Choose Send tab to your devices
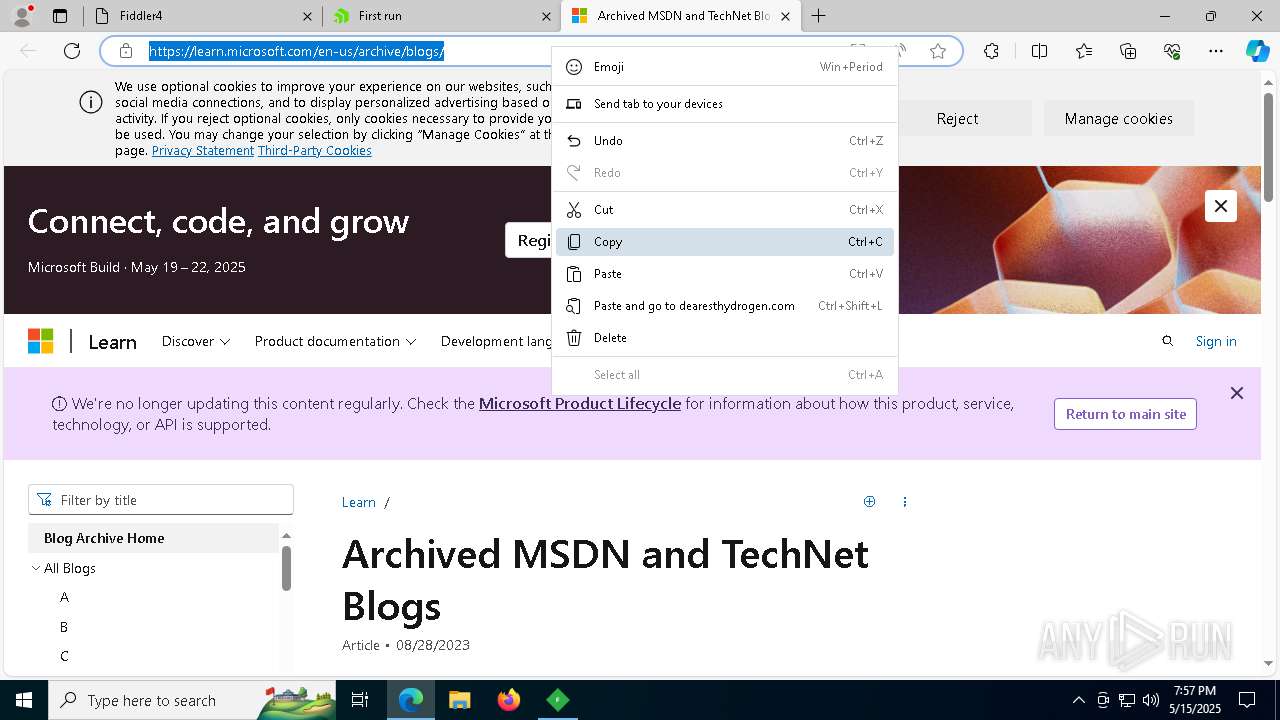 [725, 104]
